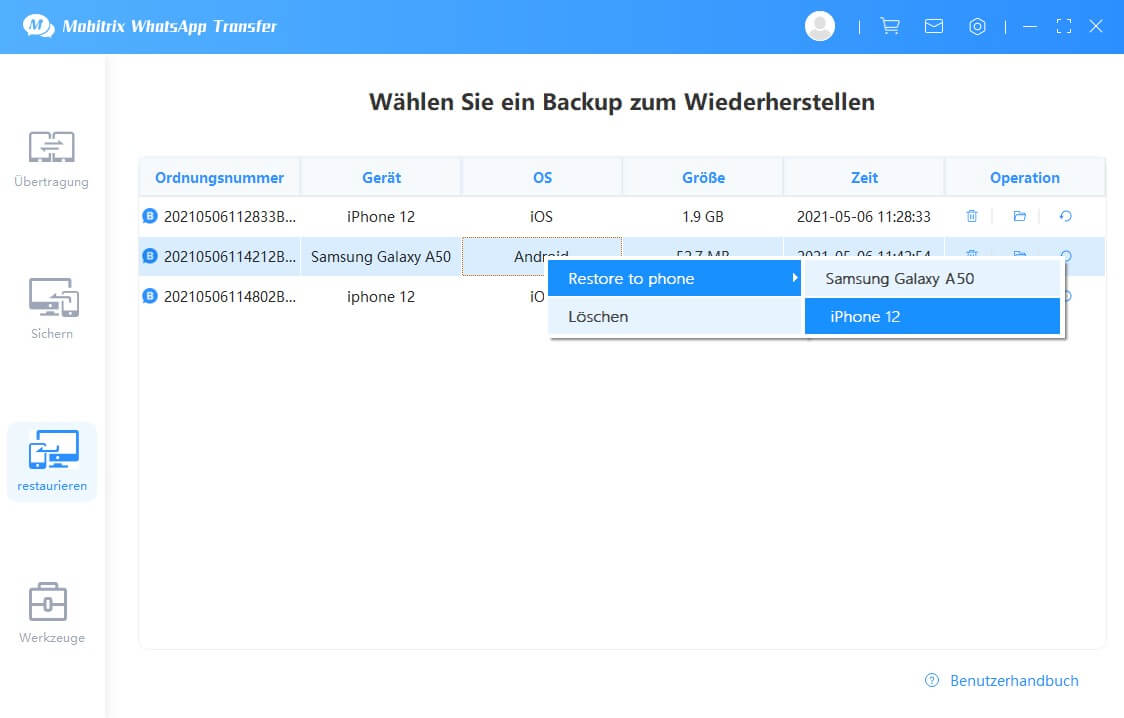Open the Übertragung transfer section
Image resolution: width=1124 pixels, height=718 pixels.
click(51, 158)
